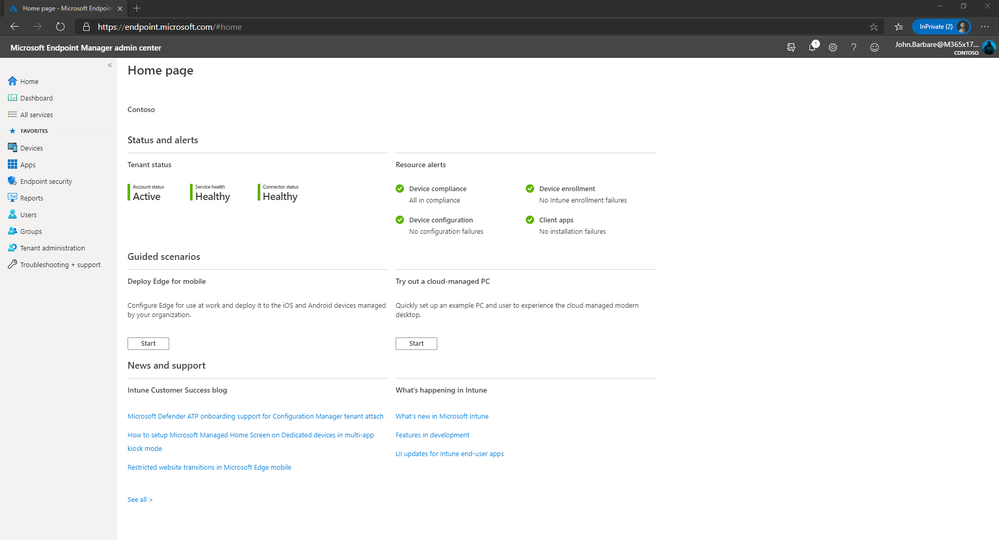Screen dimensions: 999x540
Task: Click the Devices icon in sidebar
Action: [12, 148]
